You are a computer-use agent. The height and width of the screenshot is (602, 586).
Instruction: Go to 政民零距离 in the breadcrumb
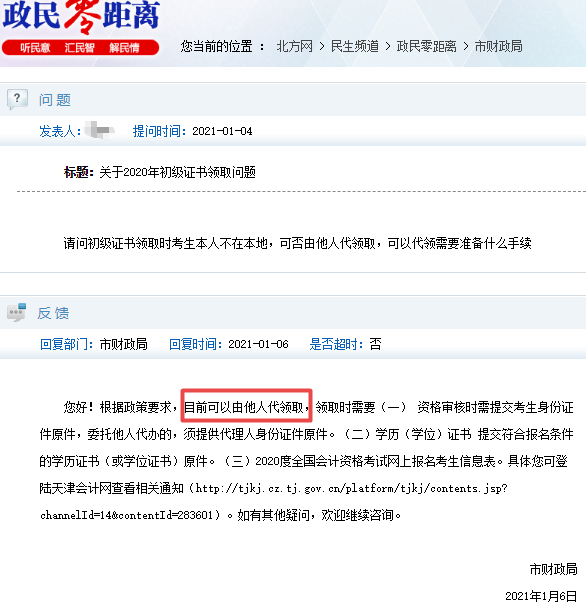[427, 46]
